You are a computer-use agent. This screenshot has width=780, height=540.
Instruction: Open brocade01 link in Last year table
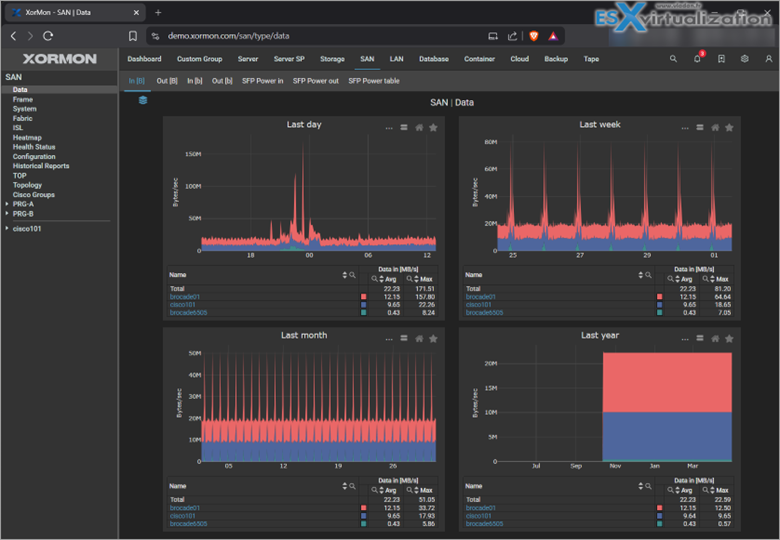click(x=481, y=508)
